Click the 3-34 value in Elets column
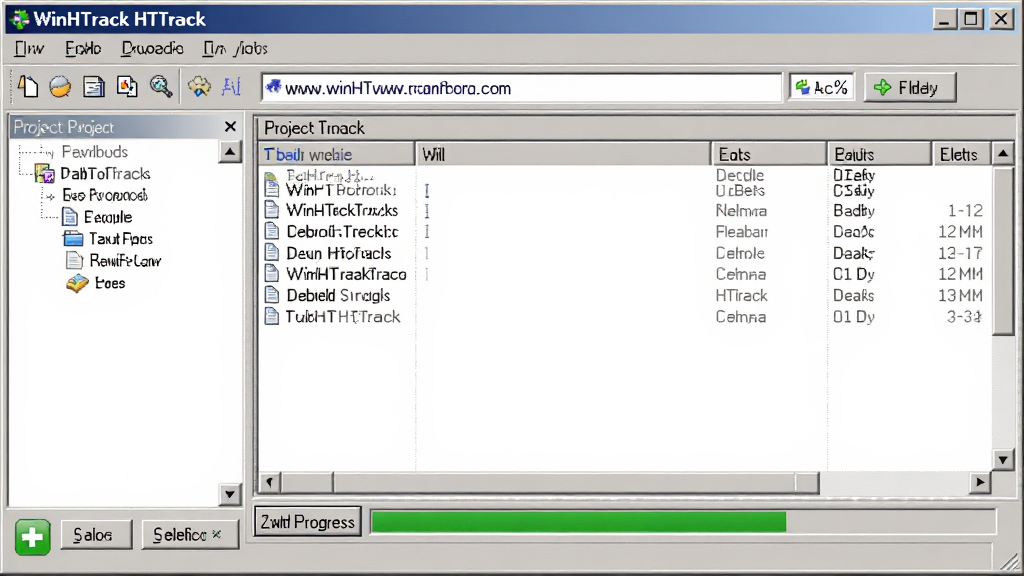The width and height of the screenshot is (1024, 576). (x=964, y=317)
